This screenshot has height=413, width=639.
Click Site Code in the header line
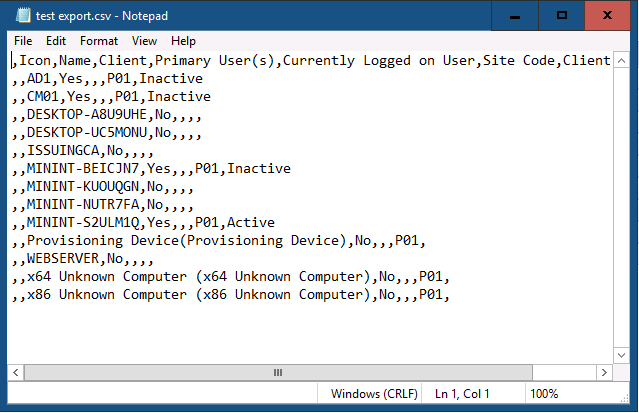(521, 61)
